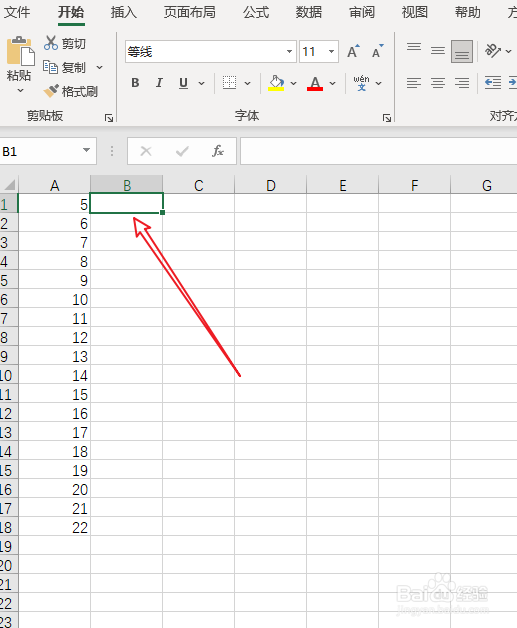Viewport: 517px width, 628px height.
Task: Expand the underline style arrow
Action: [201, 83]
